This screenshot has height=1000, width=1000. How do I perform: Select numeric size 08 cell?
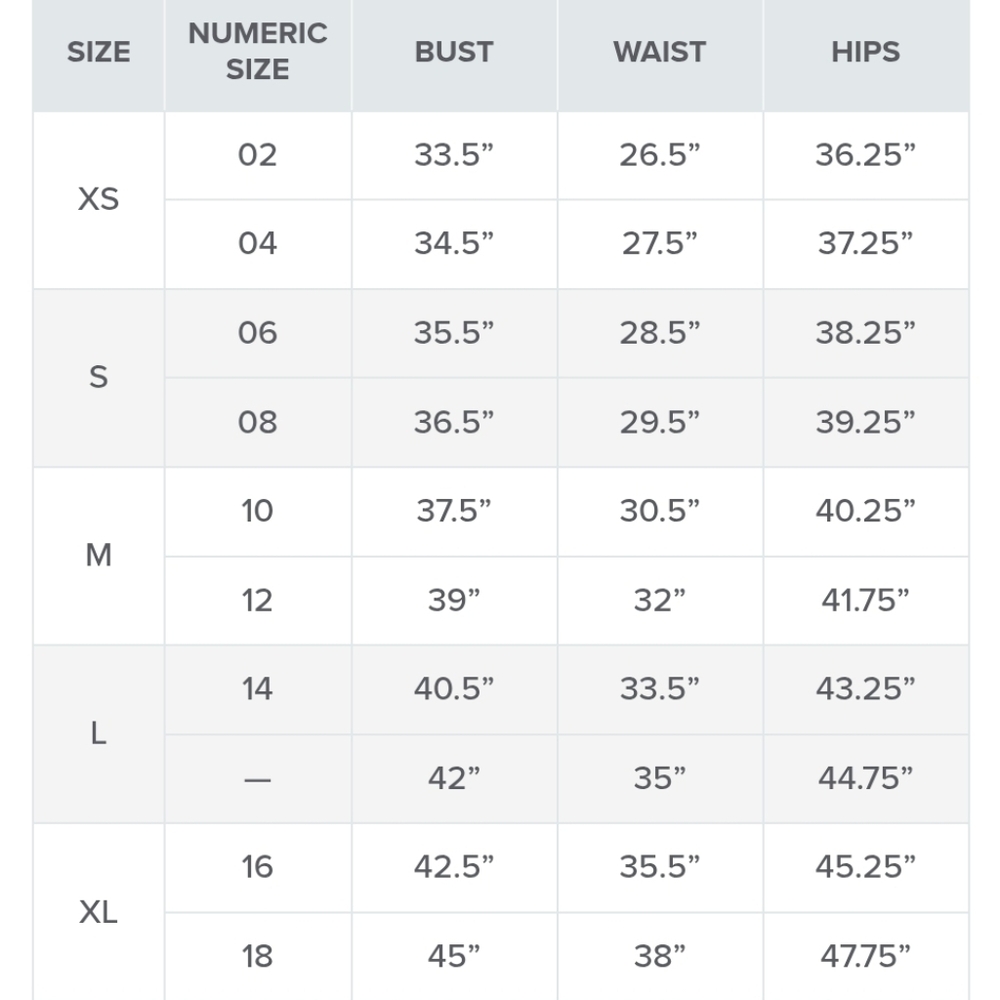pyautogui.click(x=258, y=422)
